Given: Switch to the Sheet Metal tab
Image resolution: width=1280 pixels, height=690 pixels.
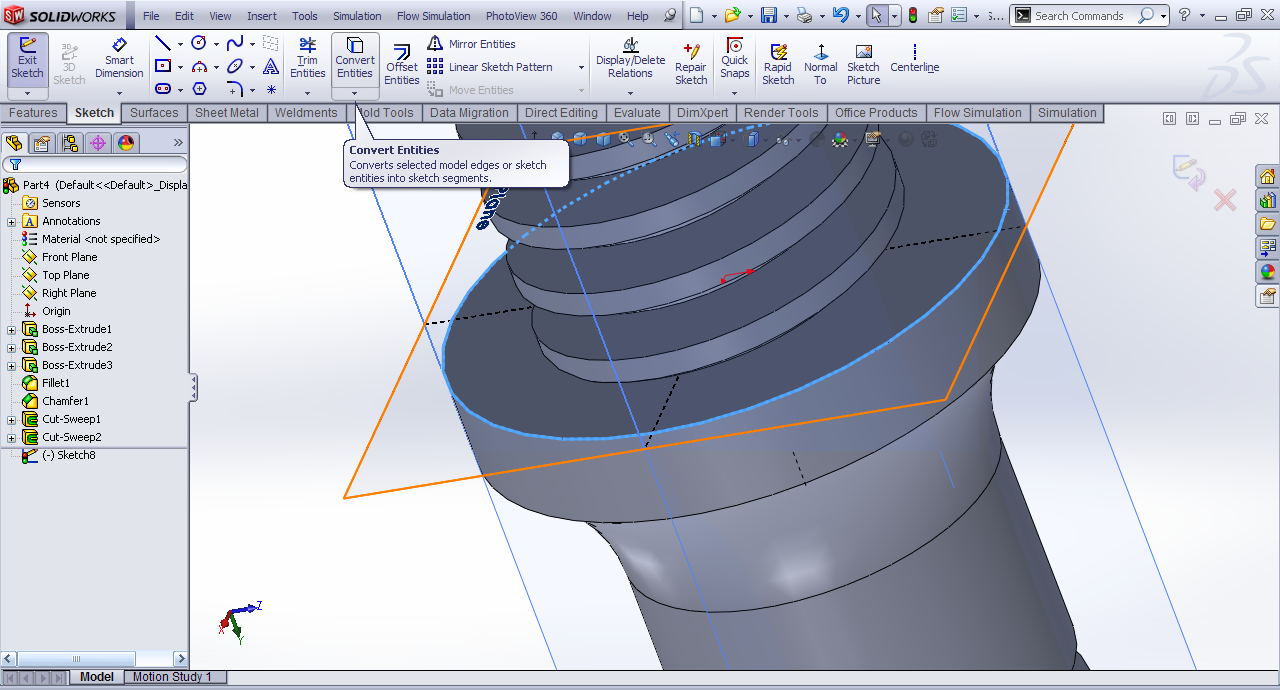Looking at the screenshot, I should [x=226, y=113].
